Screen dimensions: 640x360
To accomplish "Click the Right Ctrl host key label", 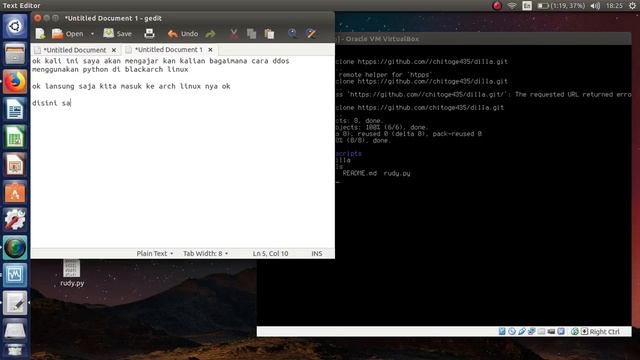I will [604, 332].
